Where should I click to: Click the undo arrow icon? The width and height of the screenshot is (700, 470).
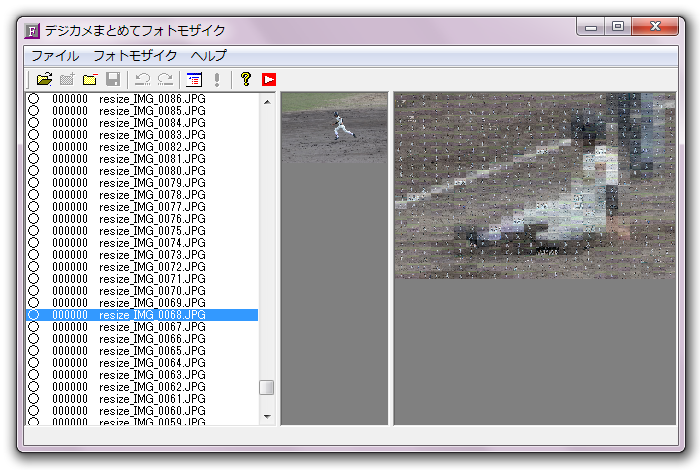click(x=142, y=79)
